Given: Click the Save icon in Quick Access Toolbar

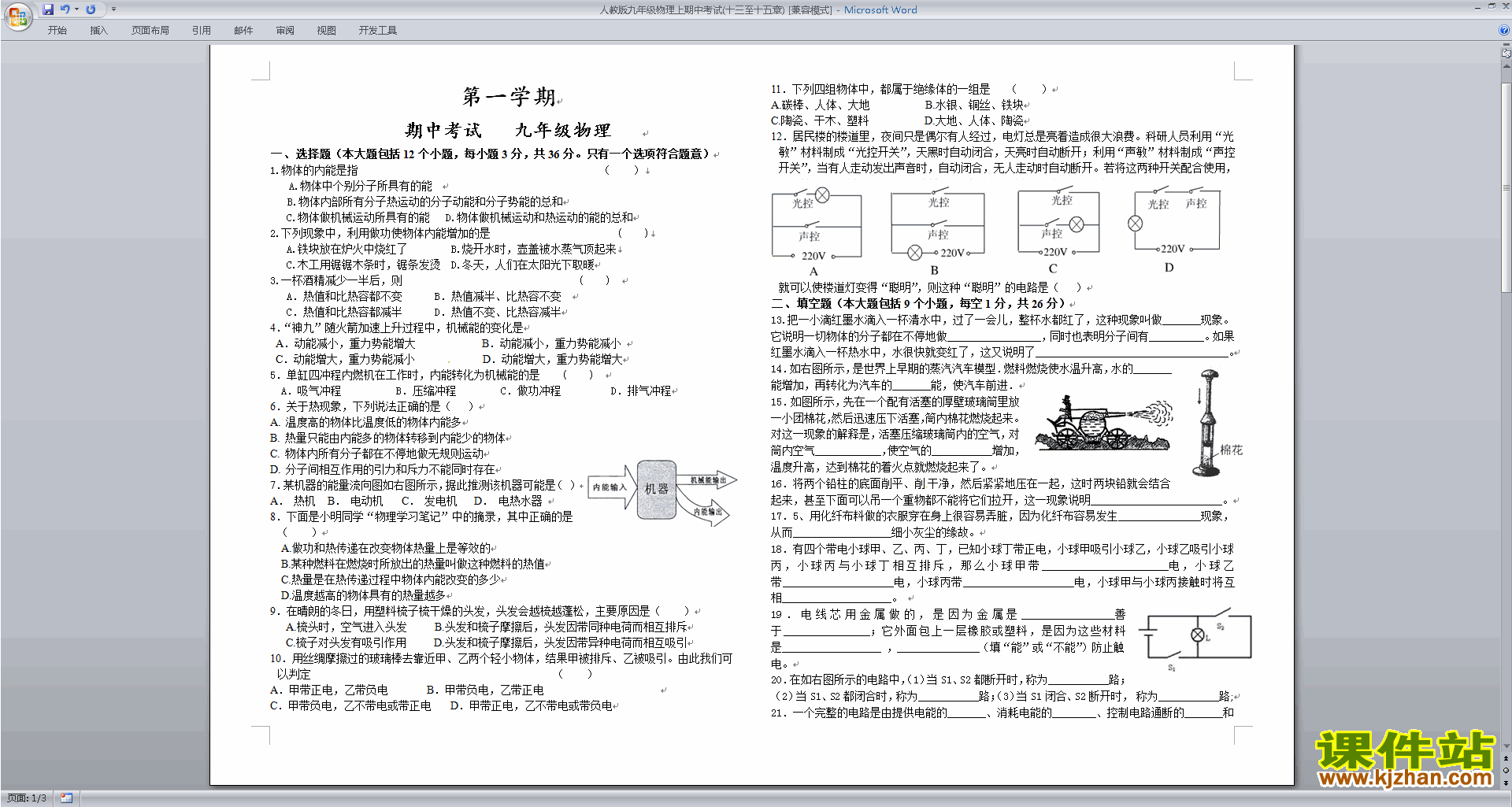Looking at the screenshot, I should [x=48, y=9].
